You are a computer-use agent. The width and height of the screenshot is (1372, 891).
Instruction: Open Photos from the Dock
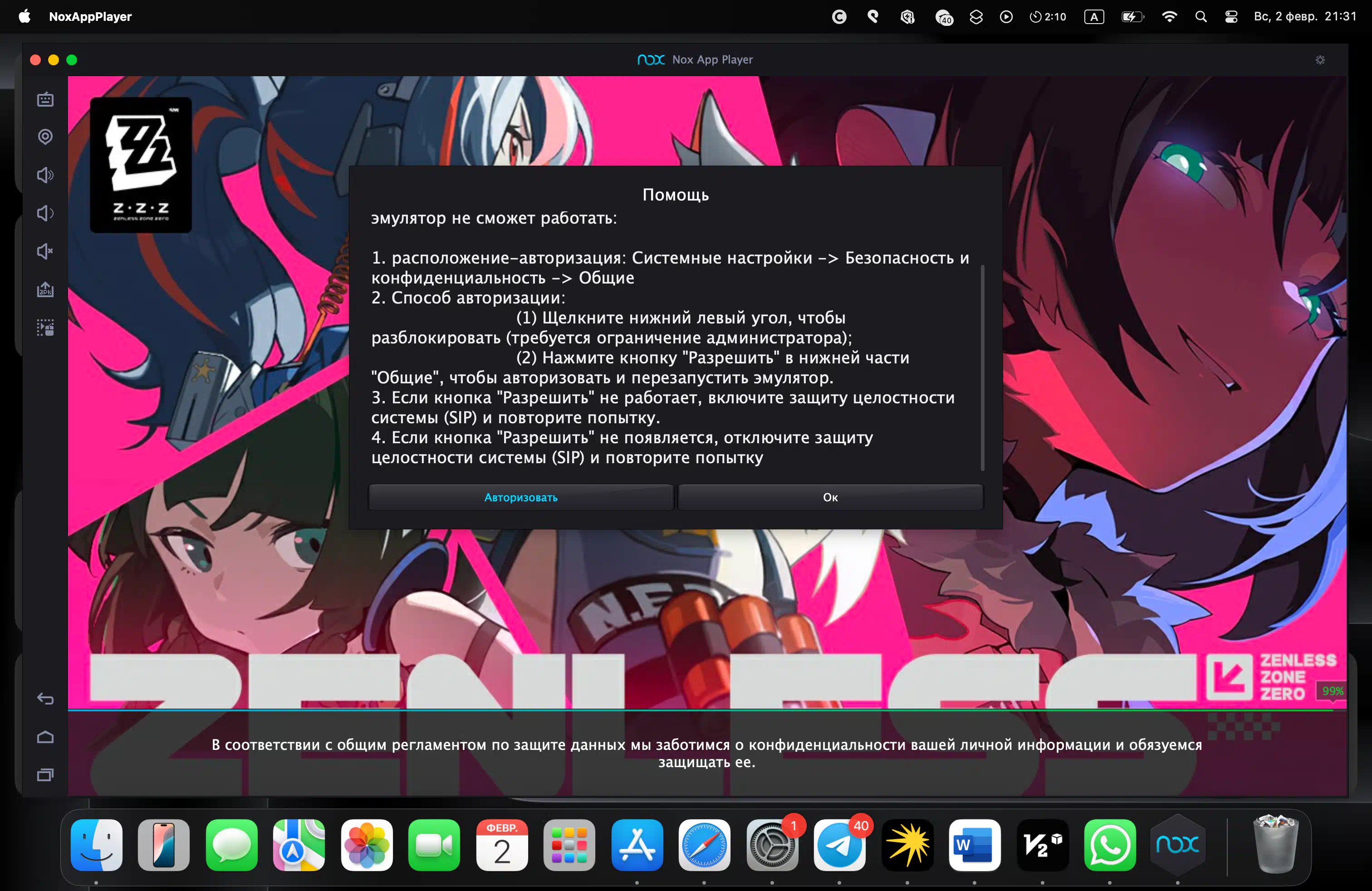click(367, 844)
